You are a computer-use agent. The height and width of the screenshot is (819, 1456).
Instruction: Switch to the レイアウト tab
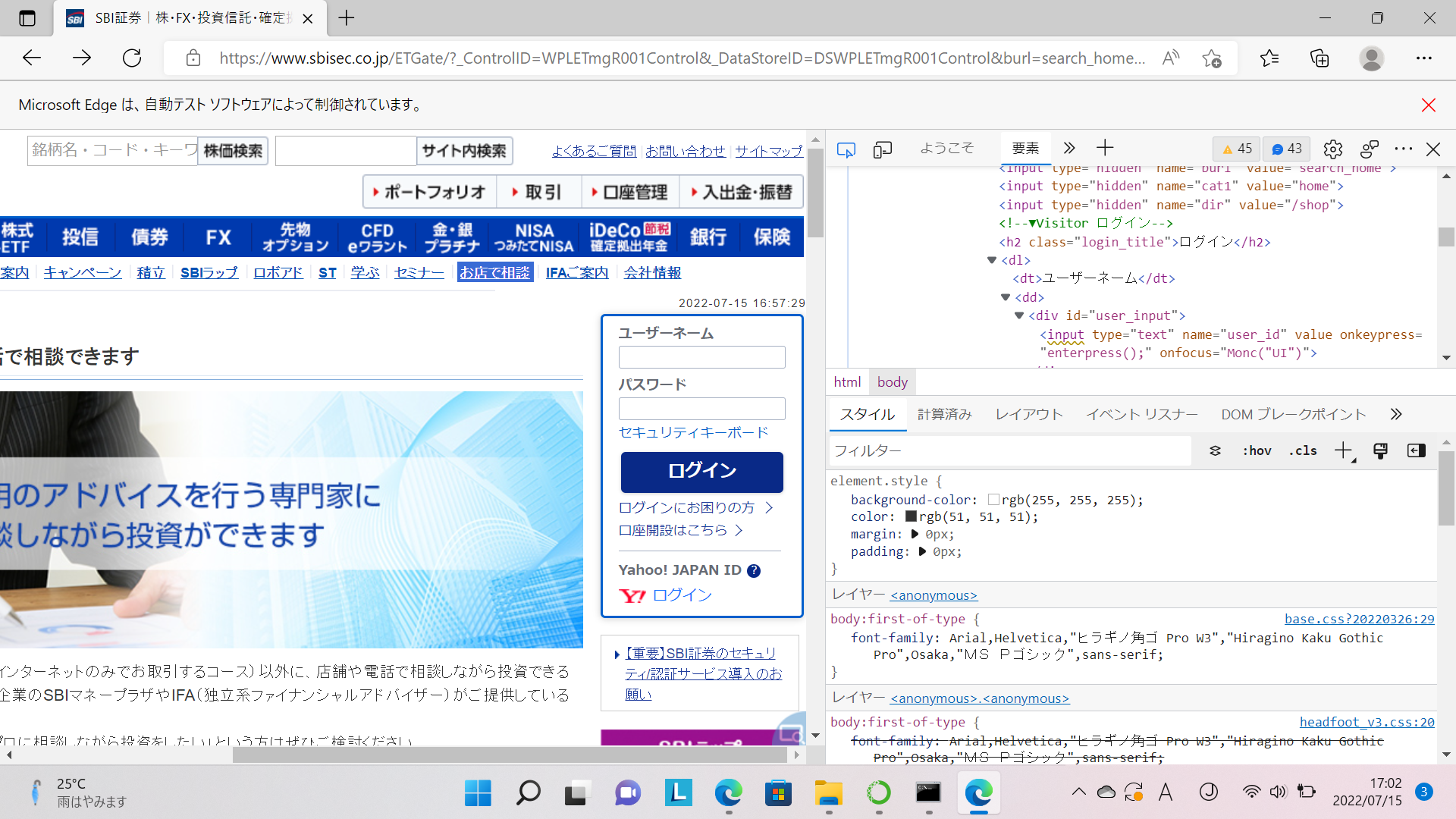click(1028, 414)
